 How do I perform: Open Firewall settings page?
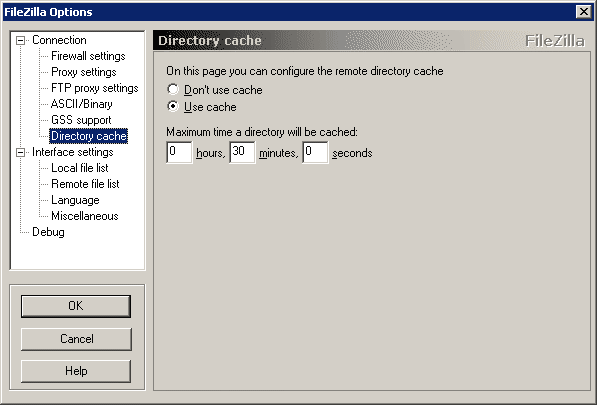click(x=88, y=56)
